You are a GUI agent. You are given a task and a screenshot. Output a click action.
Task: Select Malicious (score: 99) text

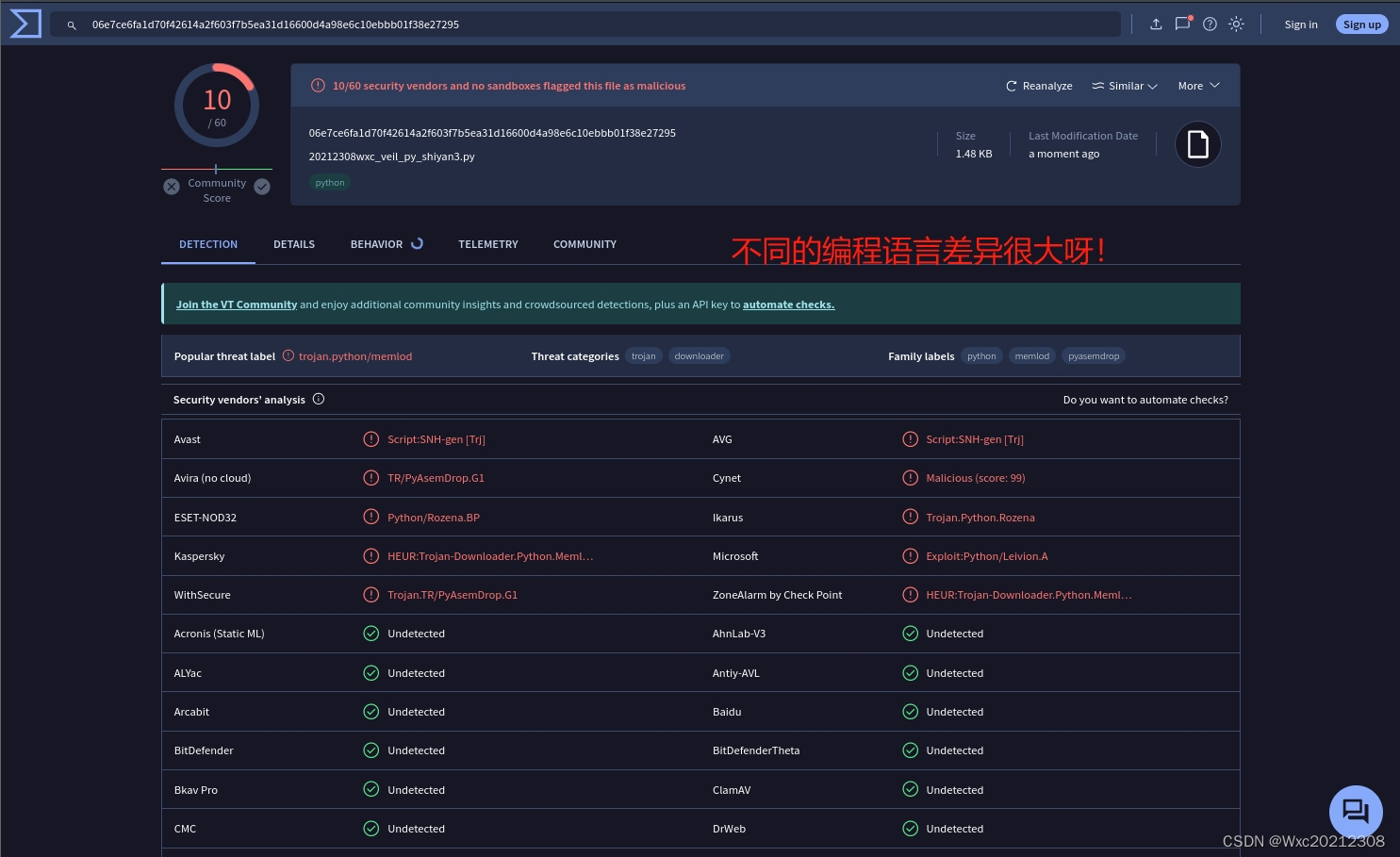976,478
